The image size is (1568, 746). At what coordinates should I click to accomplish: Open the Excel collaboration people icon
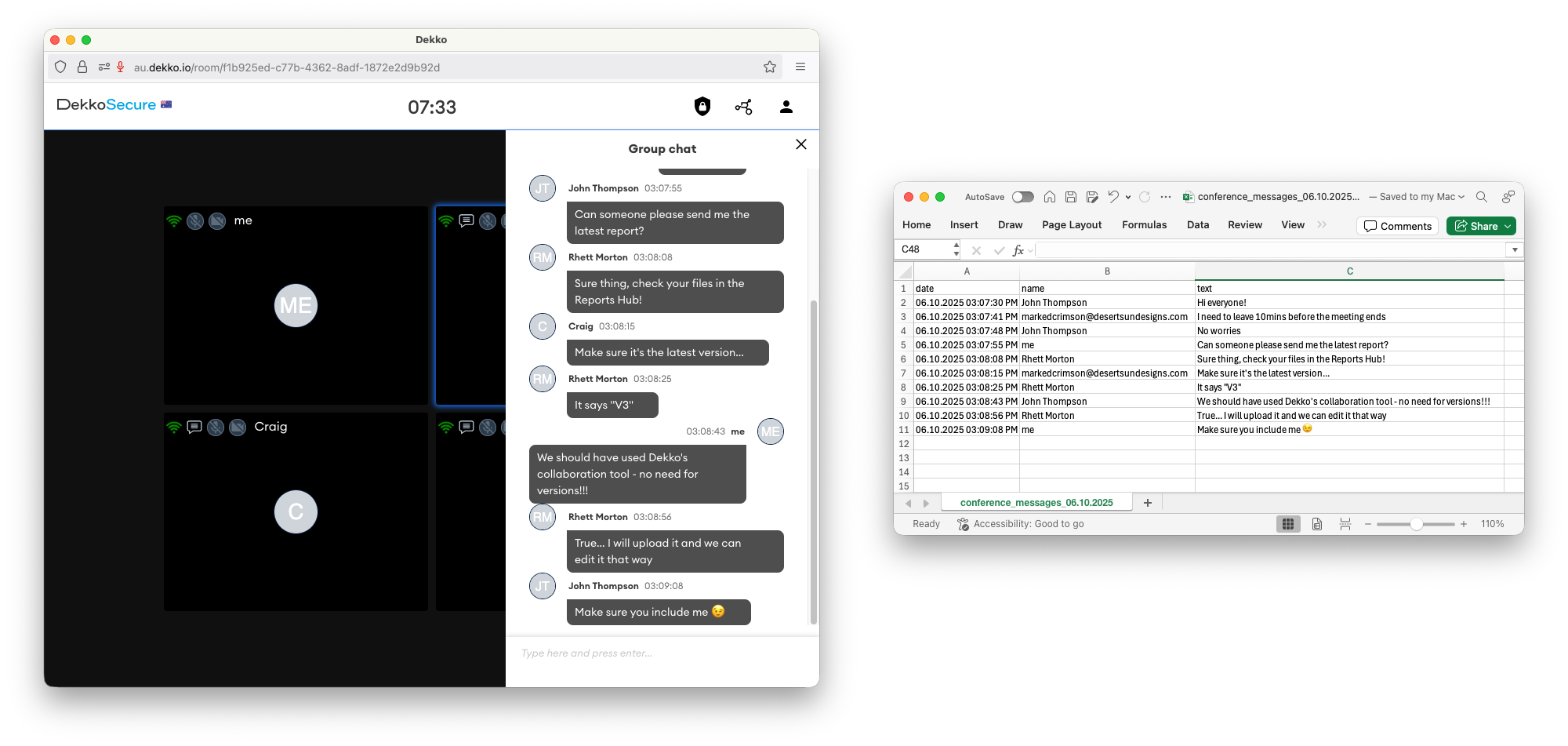pos(1508,197)
